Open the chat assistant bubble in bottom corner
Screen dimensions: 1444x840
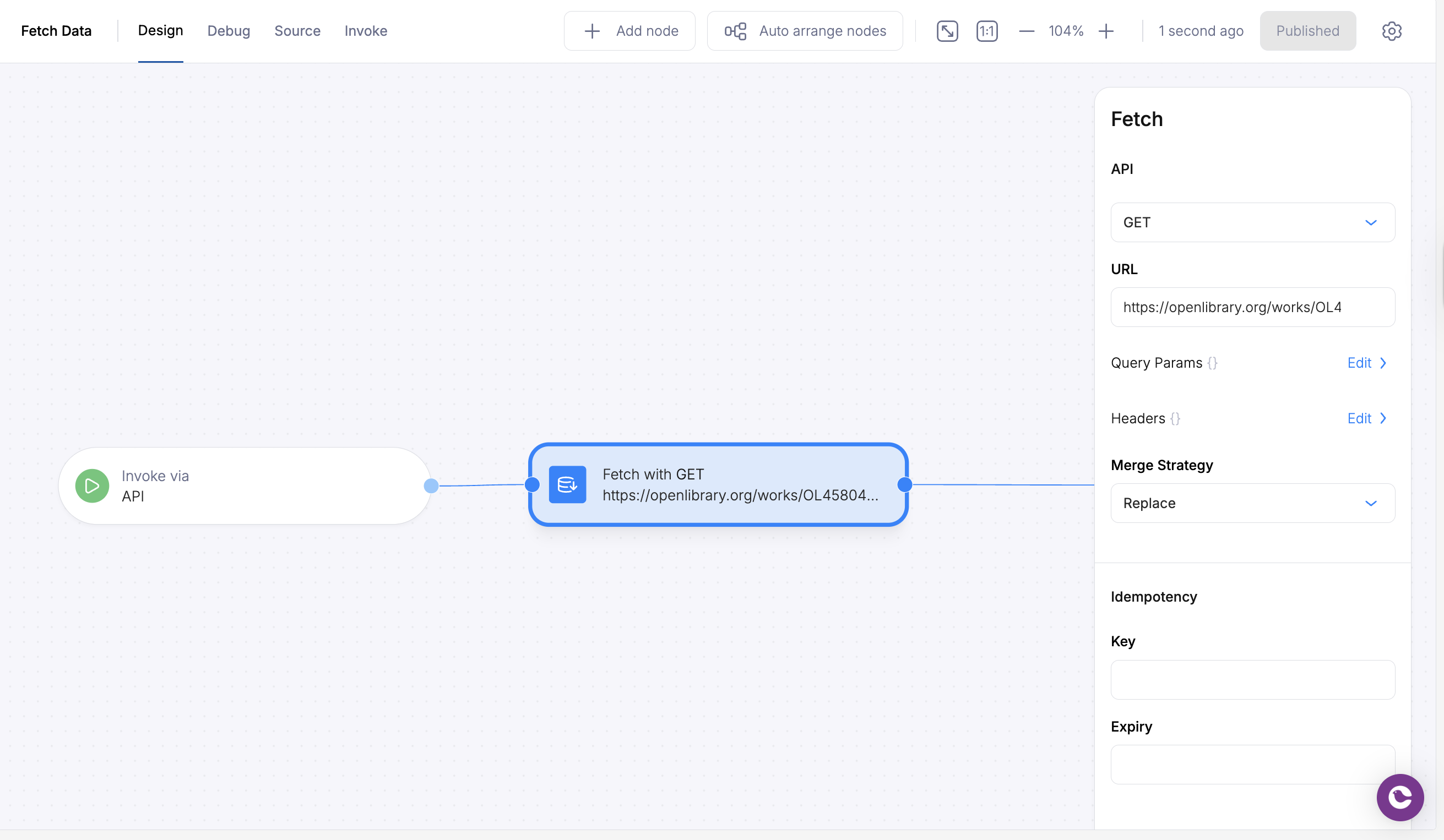[1400, 797]
